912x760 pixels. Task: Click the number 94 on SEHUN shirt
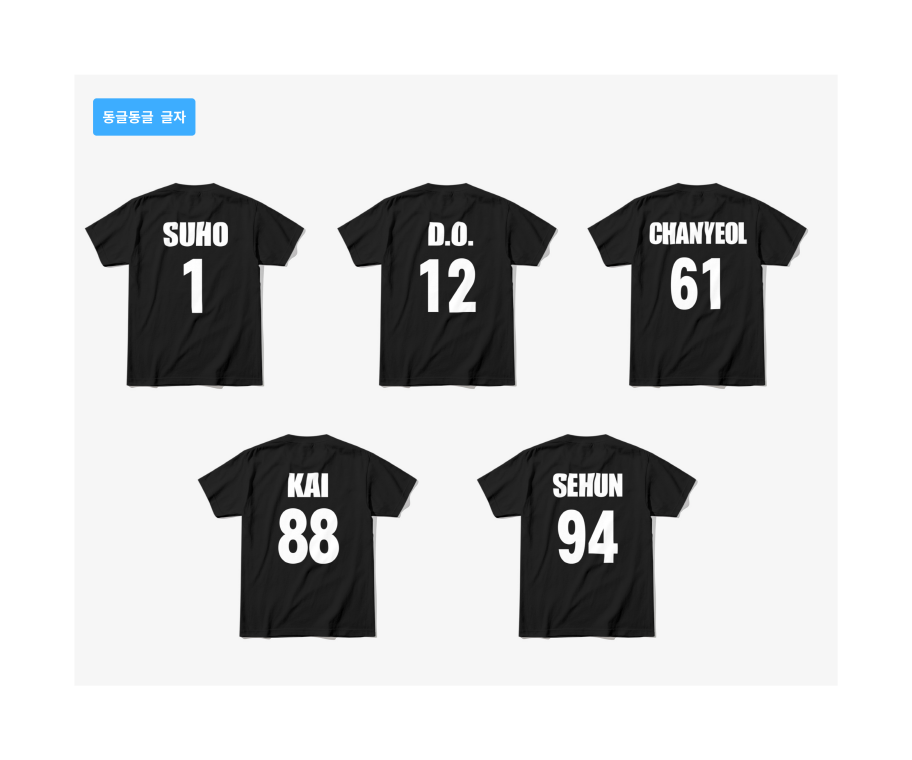(x=587, y=536)
